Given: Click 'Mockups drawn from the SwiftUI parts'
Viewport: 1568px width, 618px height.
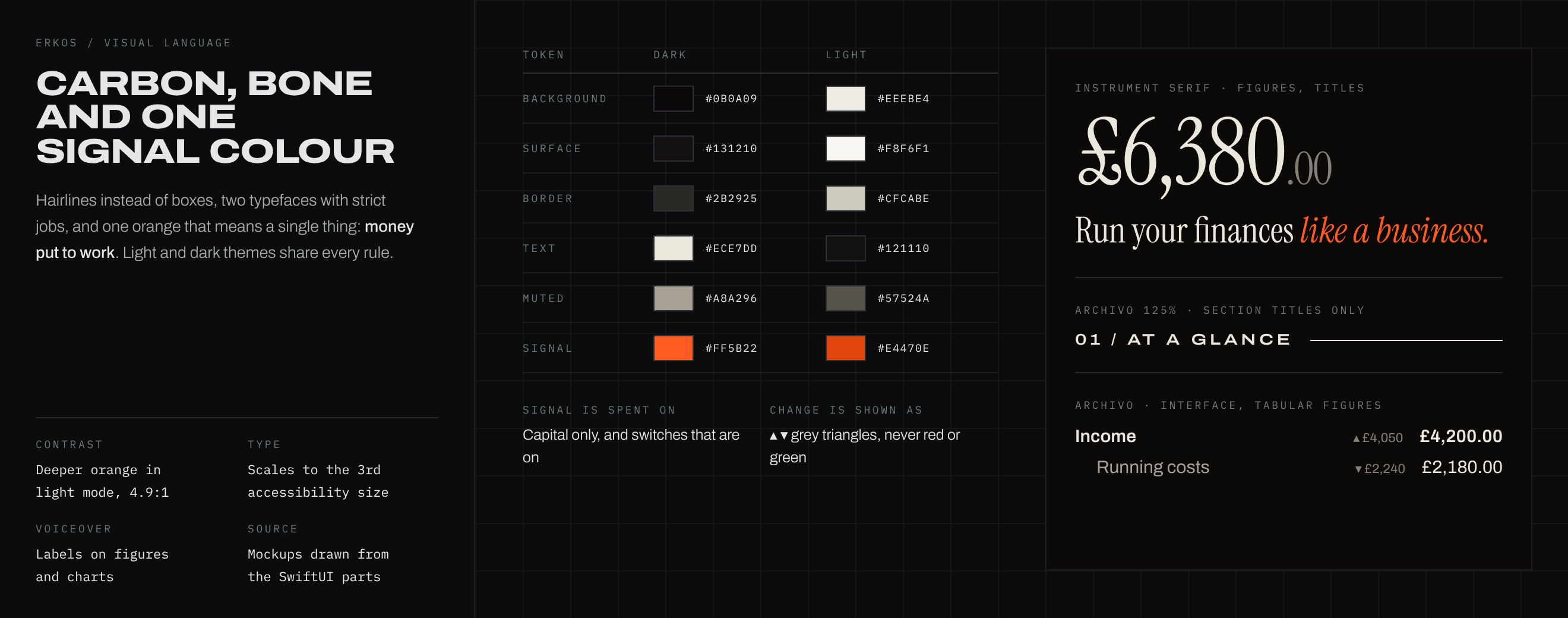Looking at the screenshot, I should (x=318, y=566).
